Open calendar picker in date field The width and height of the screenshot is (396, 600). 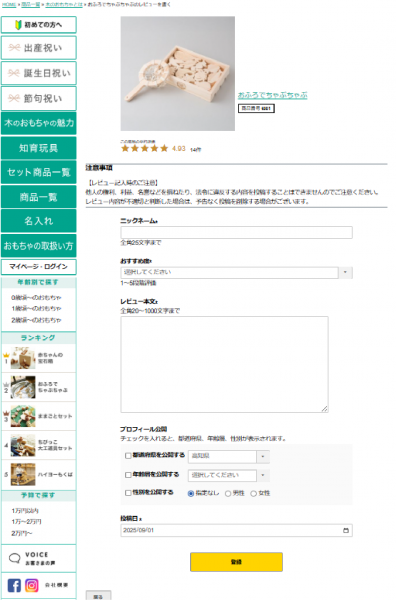(346, 530)
